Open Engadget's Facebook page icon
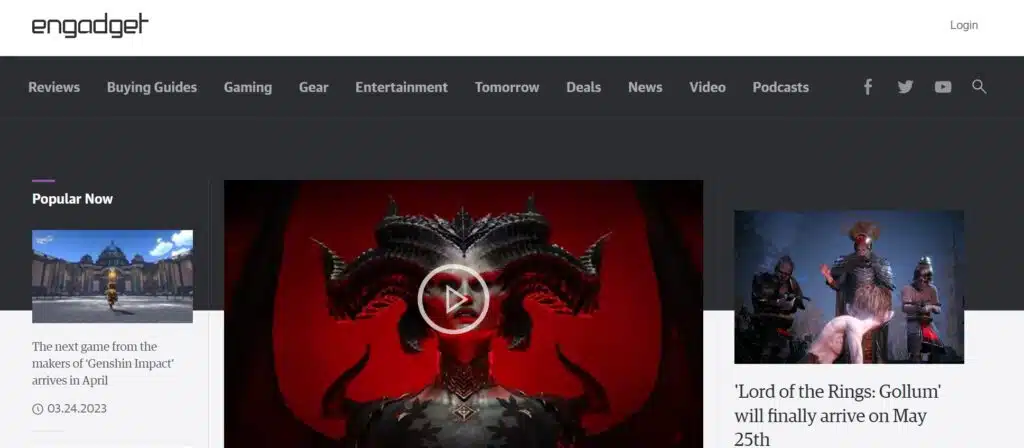Screen dimensions: 1024x448 (x=867, y=87)
